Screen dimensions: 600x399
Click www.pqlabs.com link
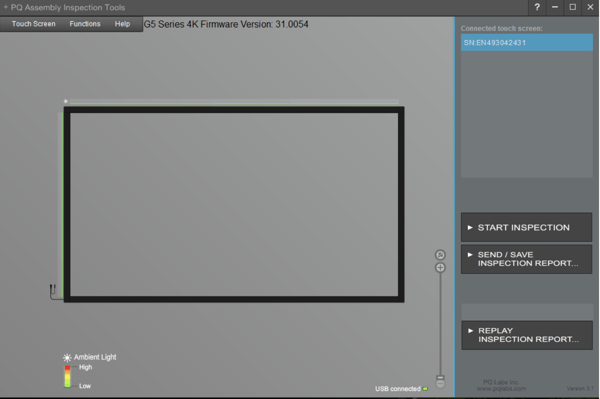pyautogui.click(x=501, y=389)
